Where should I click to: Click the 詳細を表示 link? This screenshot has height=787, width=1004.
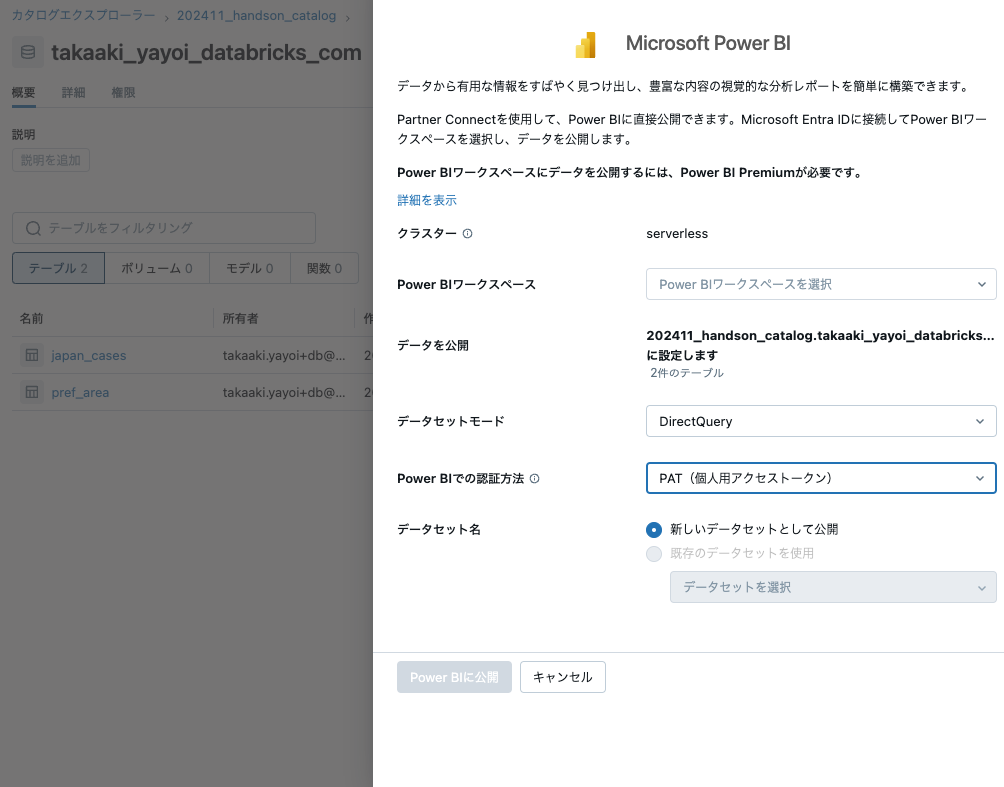tap(426, 200)
